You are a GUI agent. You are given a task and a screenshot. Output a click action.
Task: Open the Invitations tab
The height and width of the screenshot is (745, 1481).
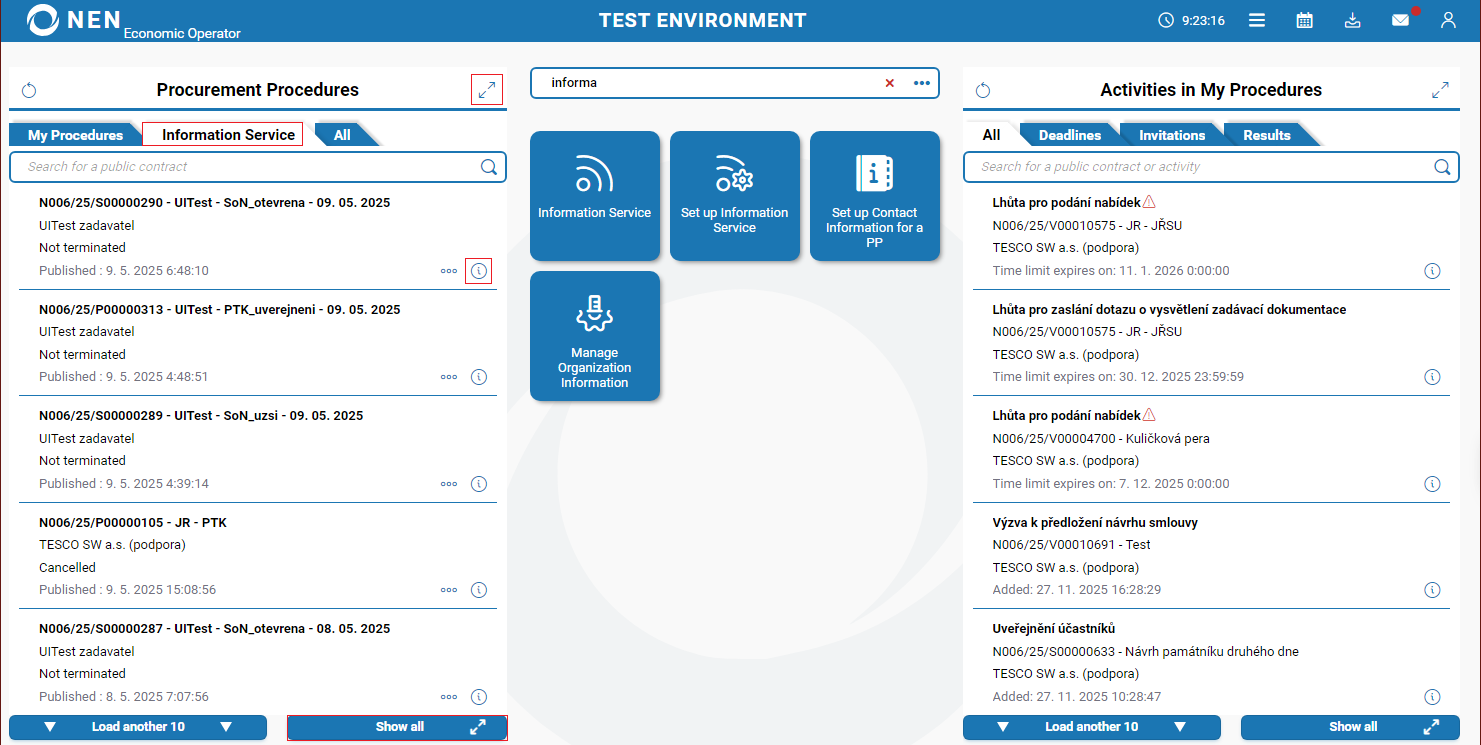pos(1172,135)
